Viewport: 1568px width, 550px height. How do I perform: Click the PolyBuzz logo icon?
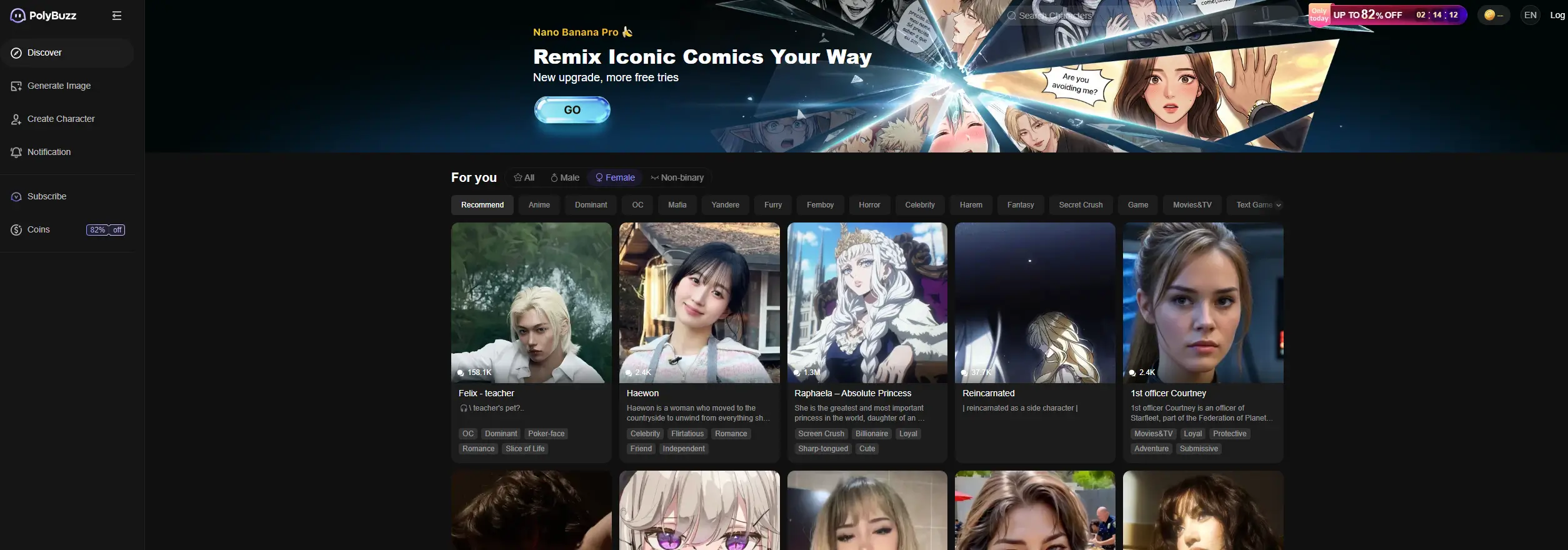click(17, 16)
